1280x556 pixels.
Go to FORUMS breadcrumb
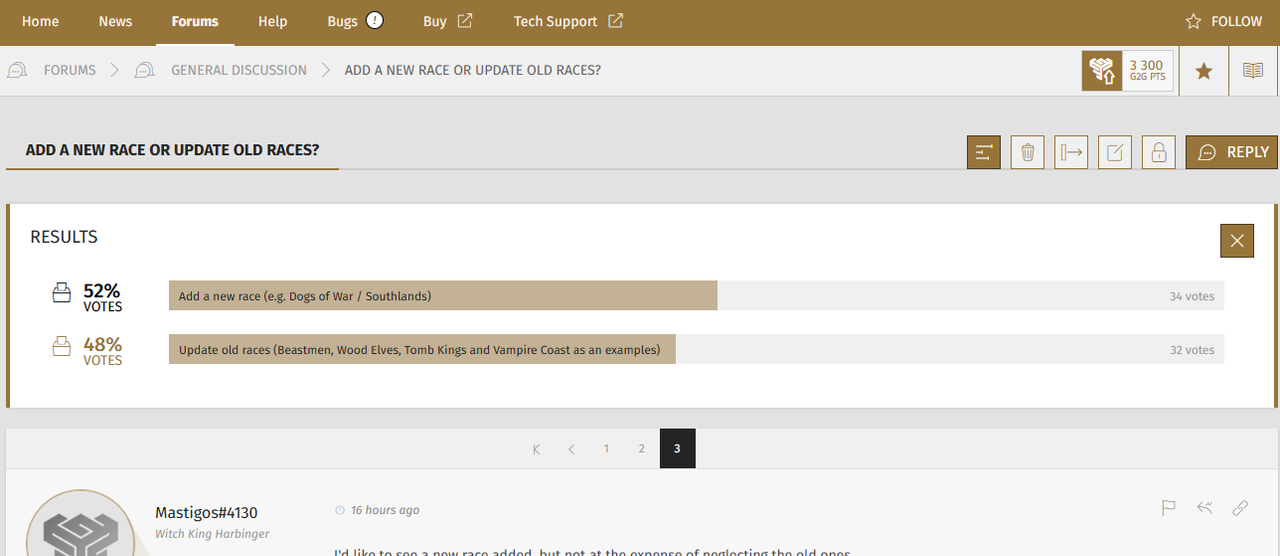[x=70, y=70]
